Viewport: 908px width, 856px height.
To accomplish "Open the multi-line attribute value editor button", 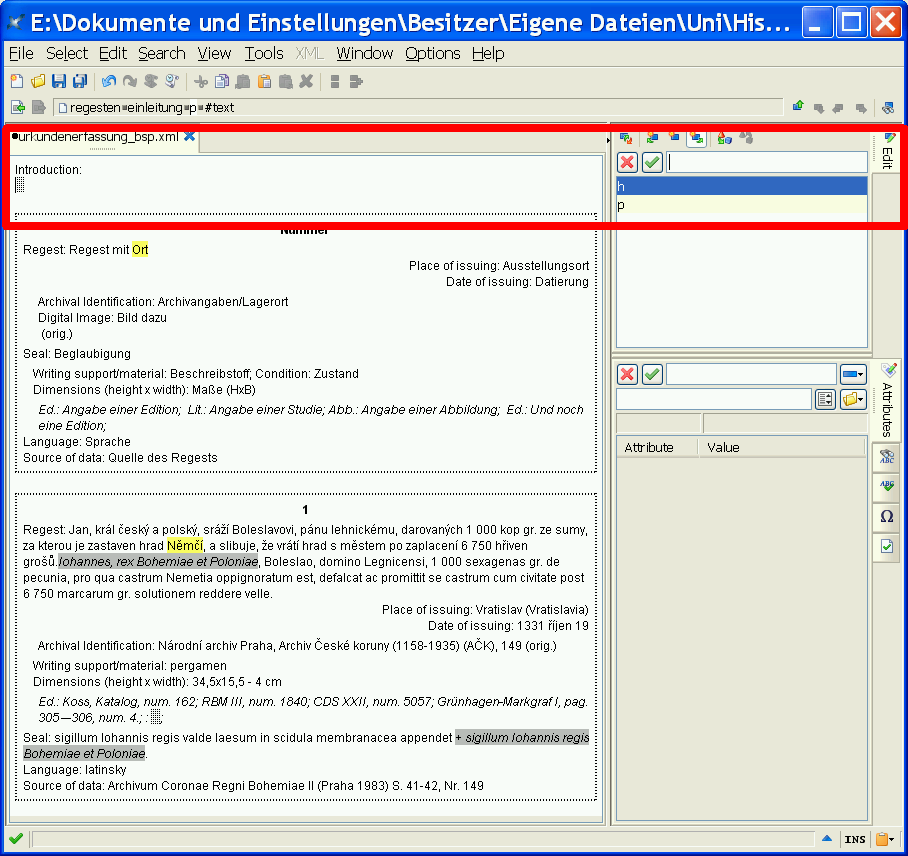I will 825,399.
